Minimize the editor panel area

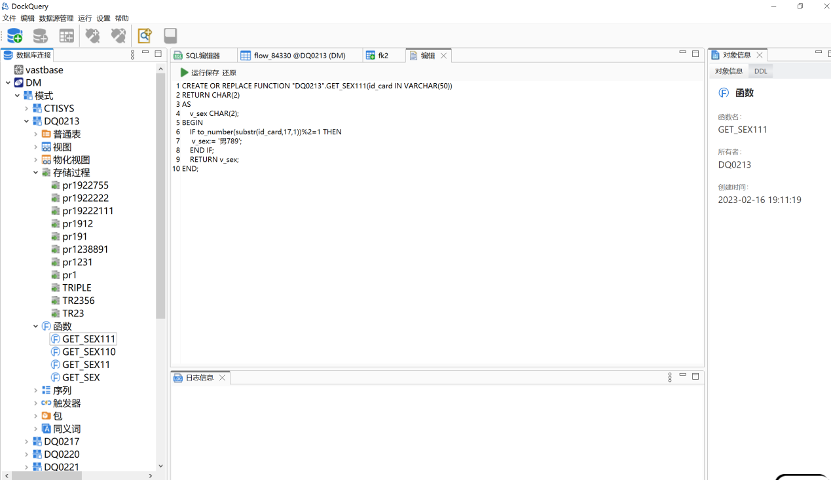tap(683, 52)
